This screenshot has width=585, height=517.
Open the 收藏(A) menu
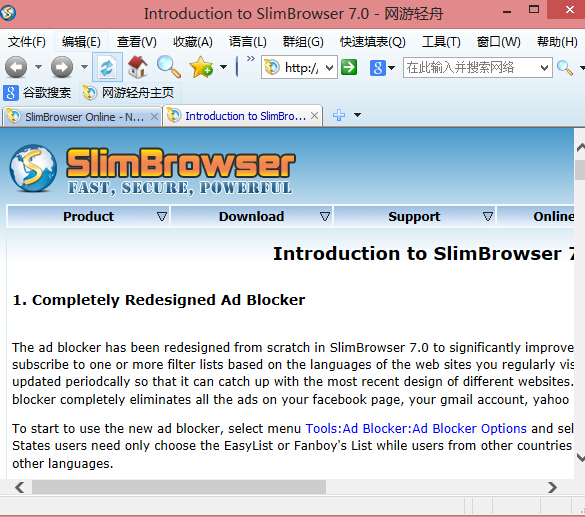coord(193,42)
